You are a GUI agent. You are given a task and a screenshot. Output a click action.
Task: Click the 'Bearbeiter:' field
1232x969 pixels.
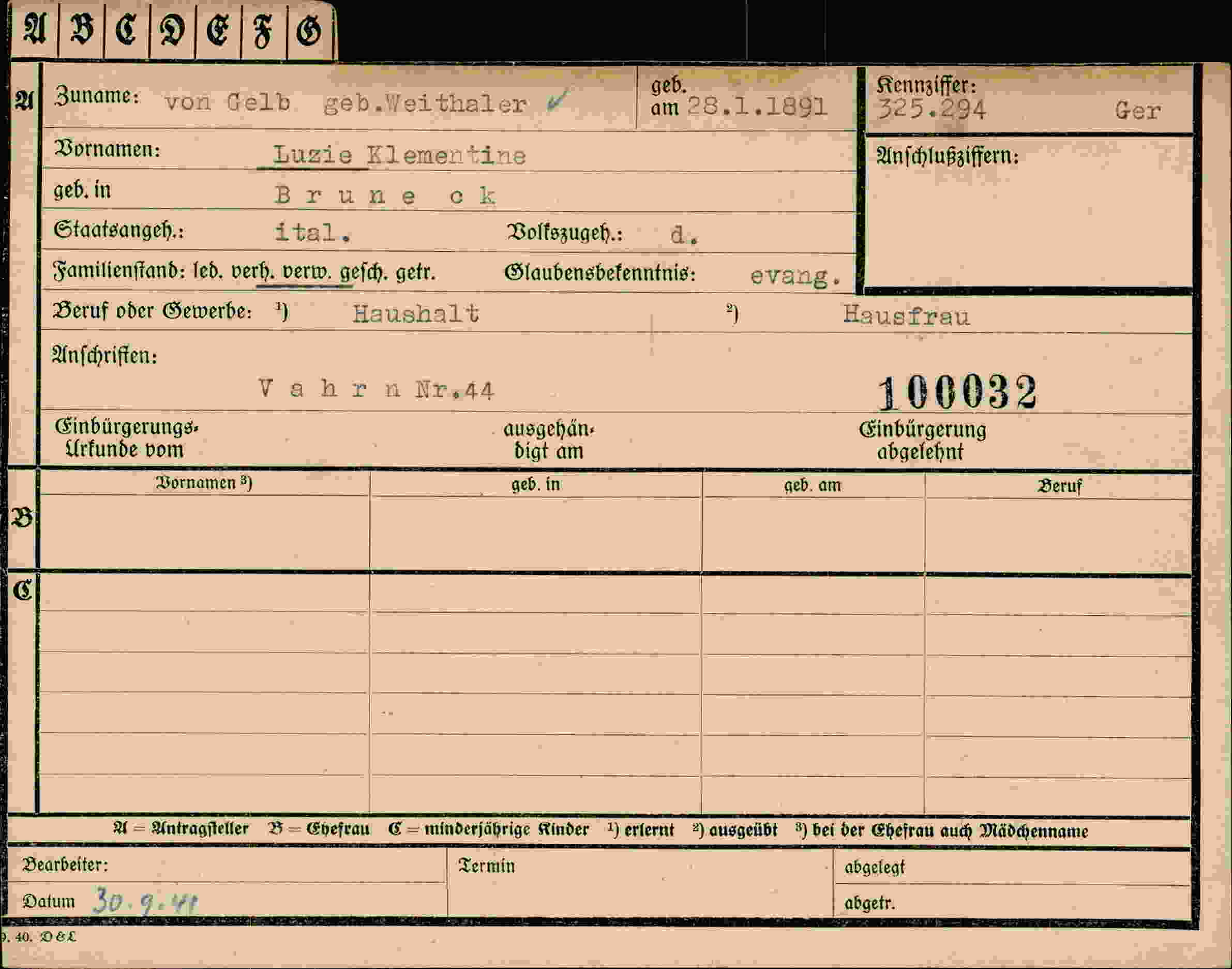tap(227, 865)
